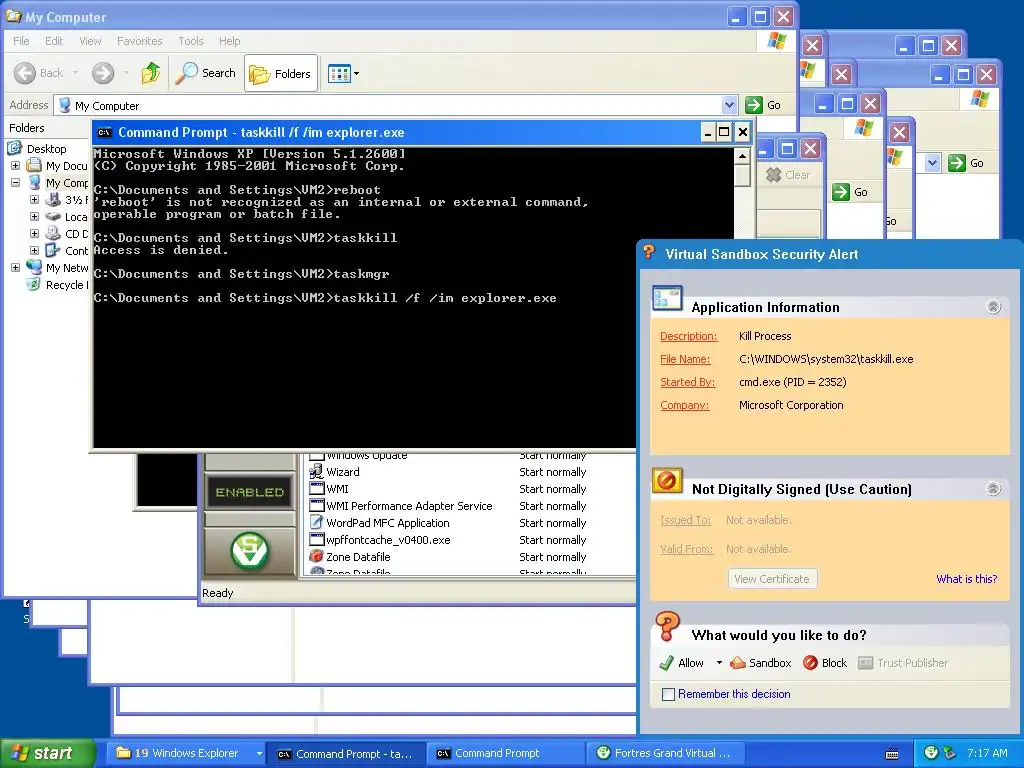The height and width of the screenshot is (768, 1024).
Task: Click the Company link in Security Alert
Action: [684, 405]
